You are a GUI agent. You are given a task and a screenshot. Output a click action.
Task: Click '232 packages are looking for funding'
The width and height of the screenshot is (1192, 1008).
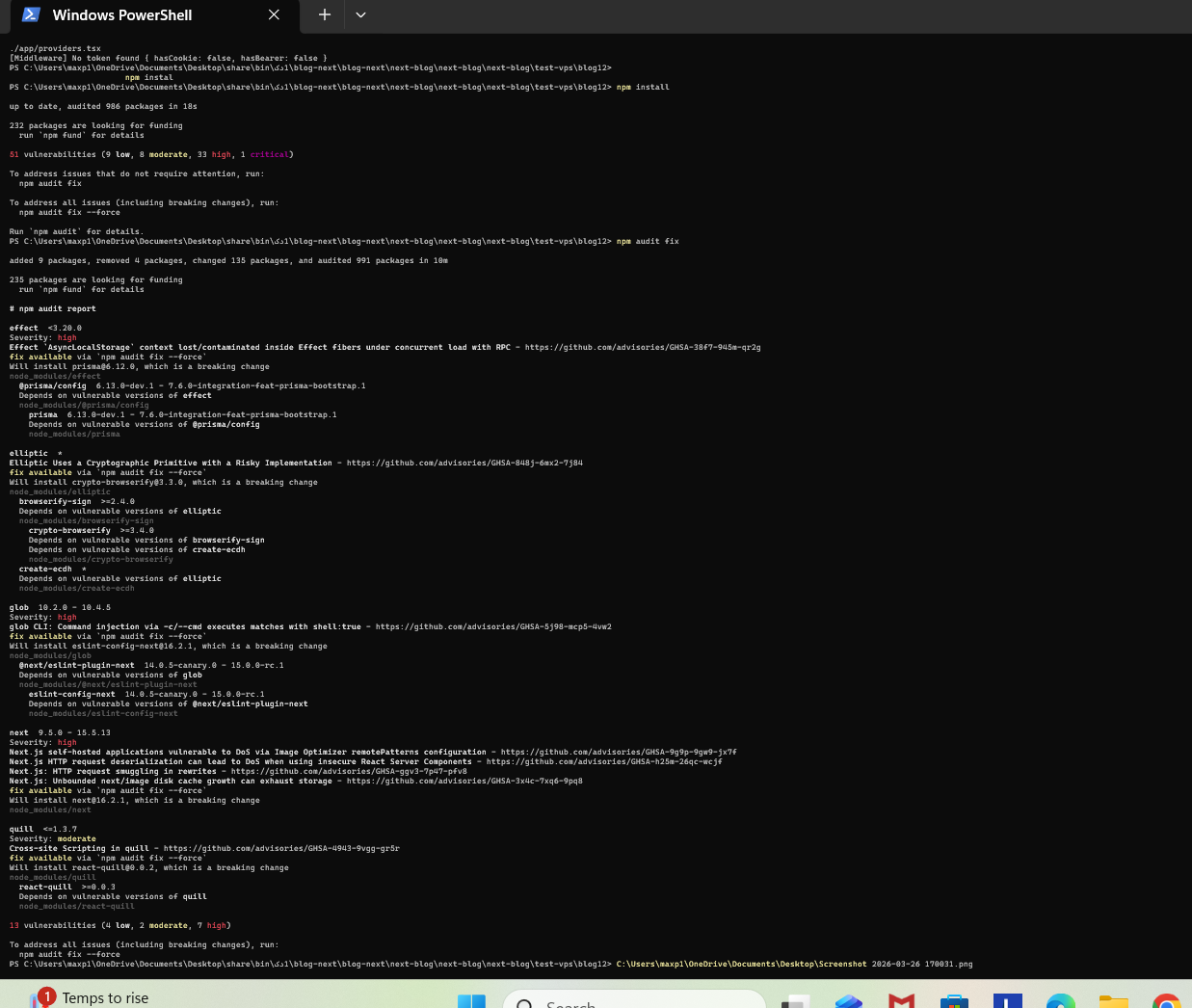click(95, 125)
